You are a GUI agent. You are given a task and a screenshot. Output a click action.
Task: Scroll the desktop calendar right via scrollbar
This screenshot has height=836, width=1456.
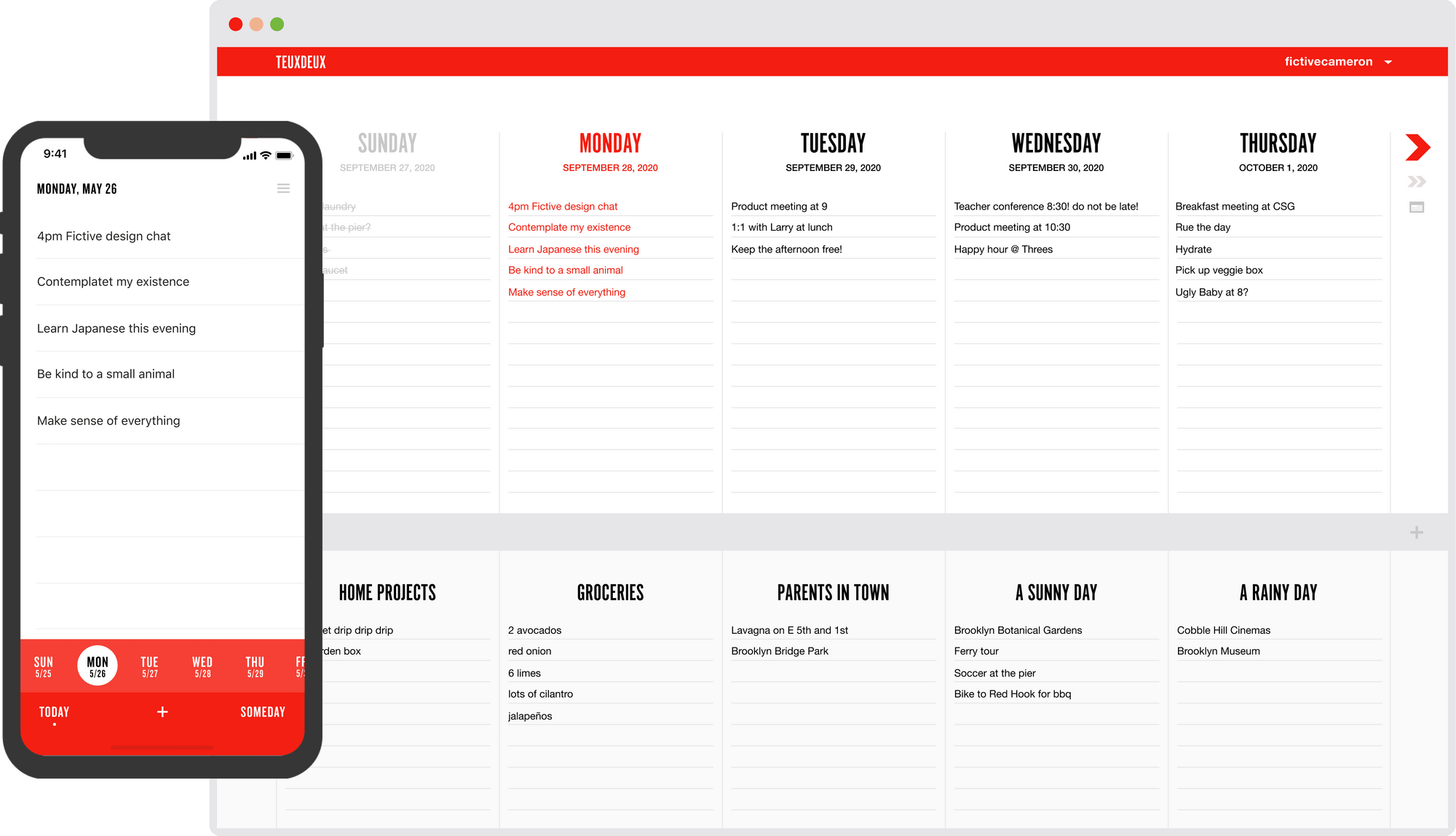pos(1416,147)
